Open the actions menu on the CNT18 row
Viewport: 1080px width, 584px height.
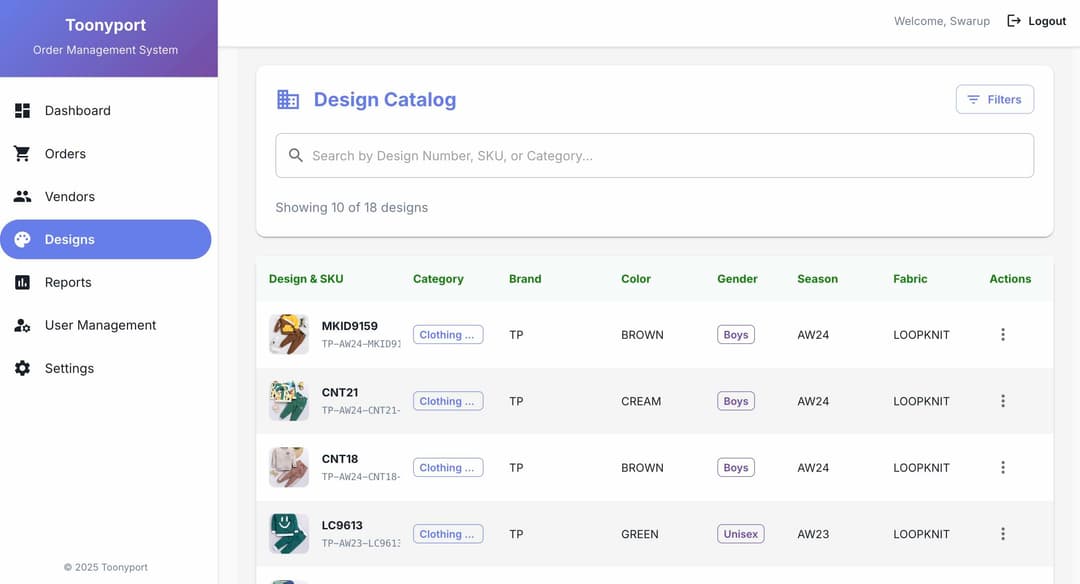1003,467
